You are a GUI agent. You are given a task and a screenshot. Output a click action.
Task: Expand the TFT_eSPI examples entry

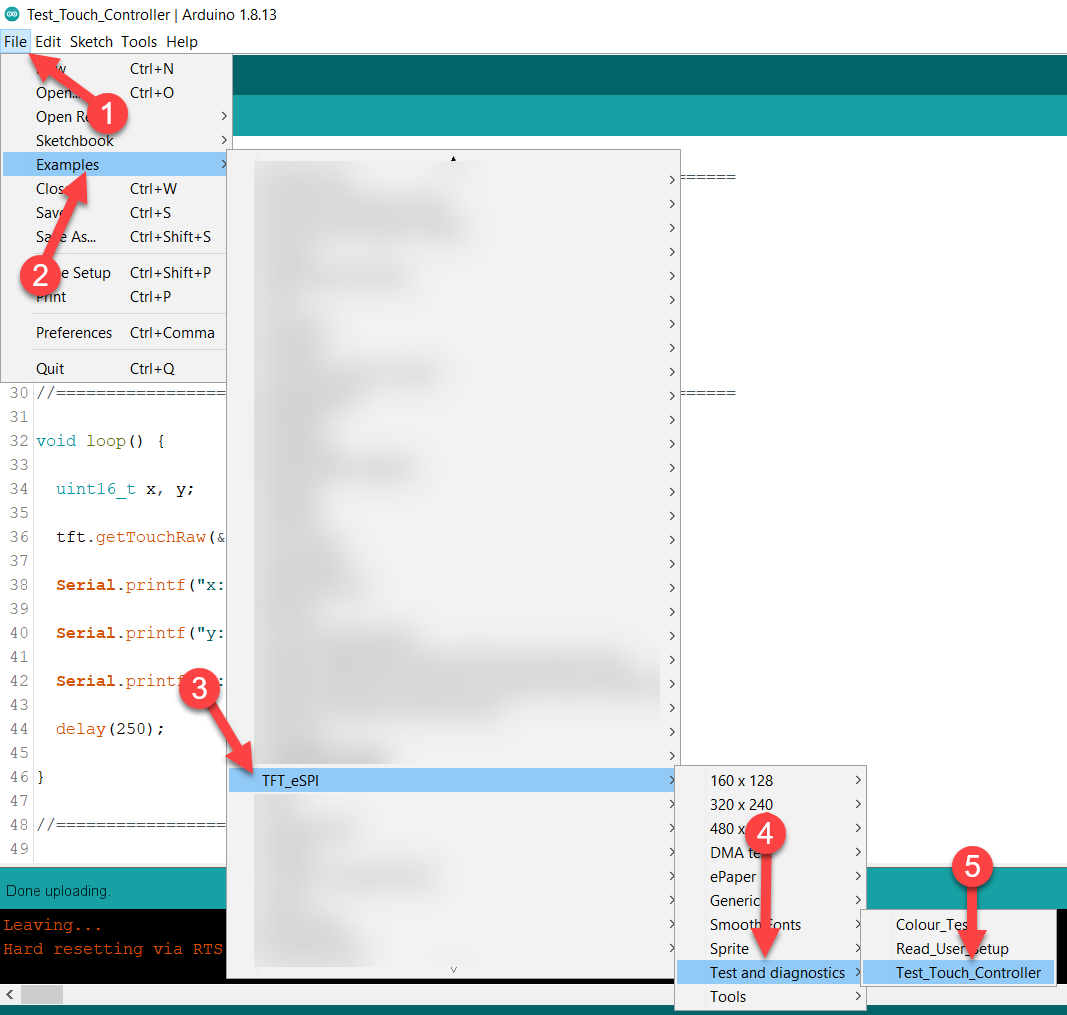(x=453, y=780)
